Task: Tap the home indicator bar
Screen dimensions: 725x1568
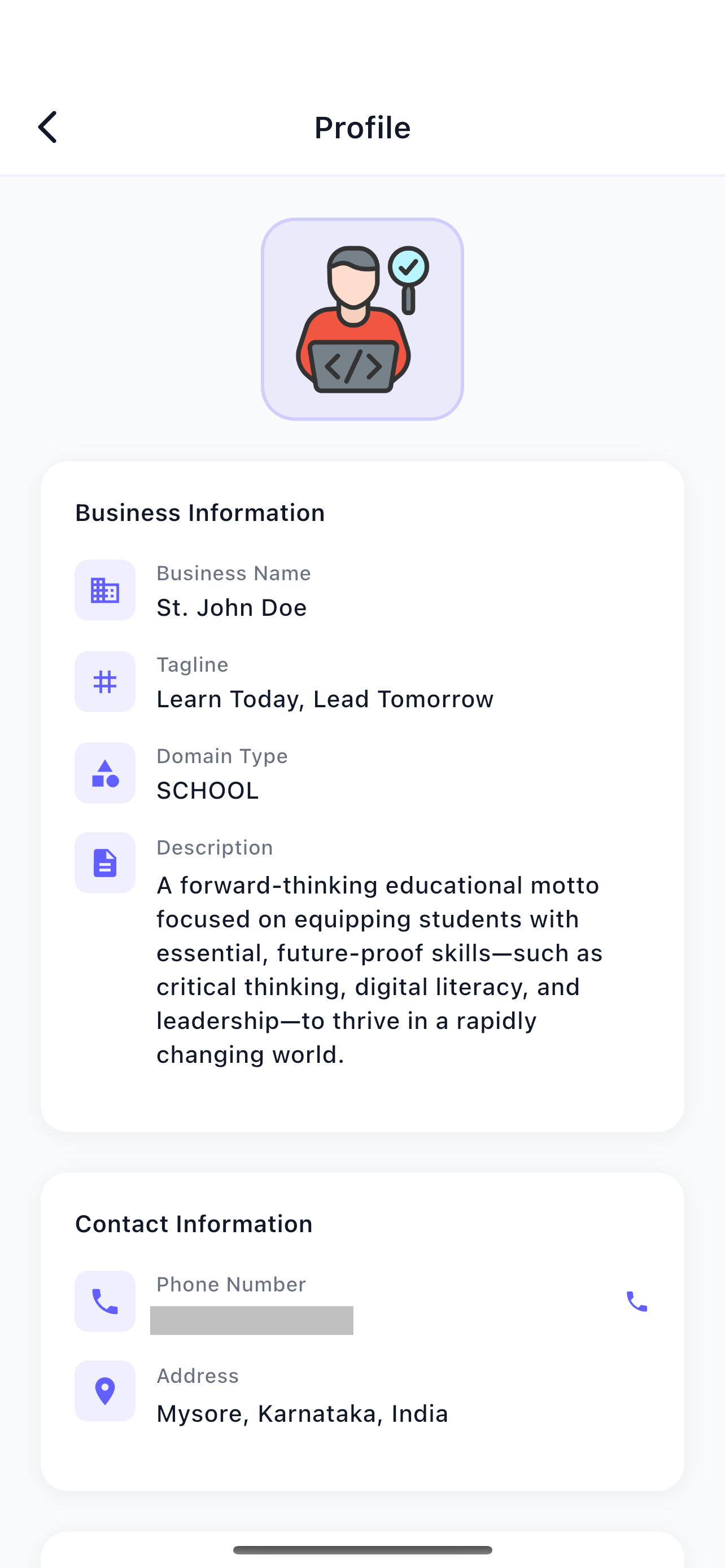Action: tap(362, 1550)
